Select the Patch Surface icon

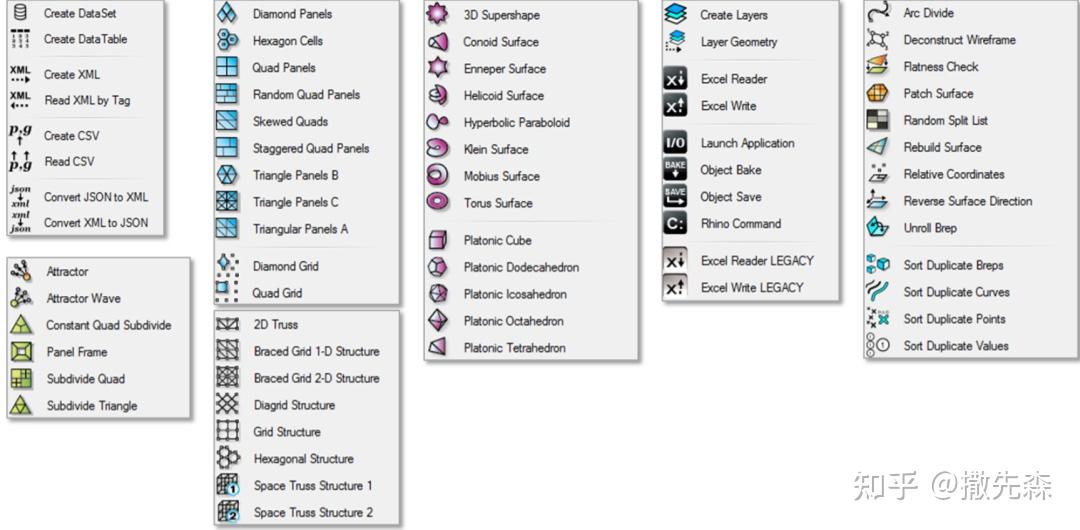[x=878, y=94]
